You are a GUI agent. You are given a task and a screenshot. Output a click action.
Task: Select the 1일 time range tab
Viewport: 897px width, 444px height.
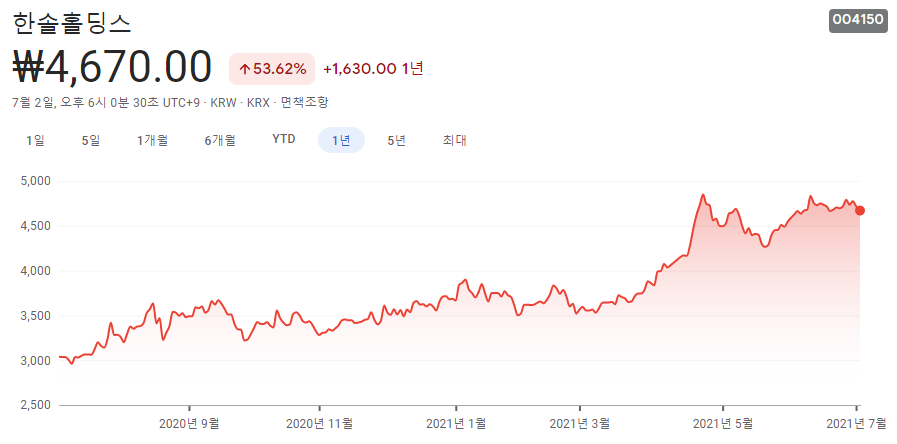35,140
